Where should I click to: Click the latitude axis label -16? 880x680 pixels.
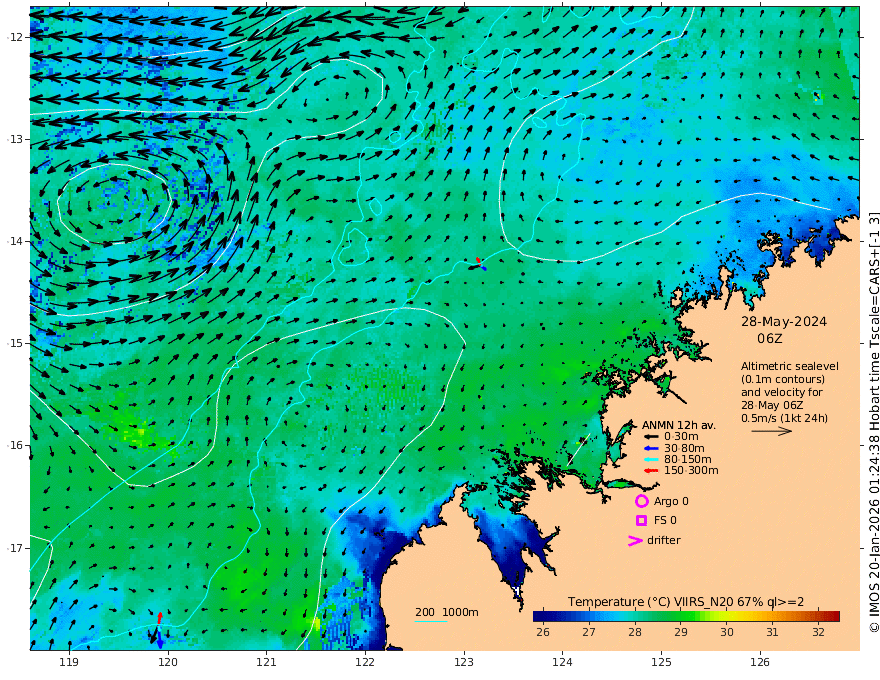pos(15,445)
